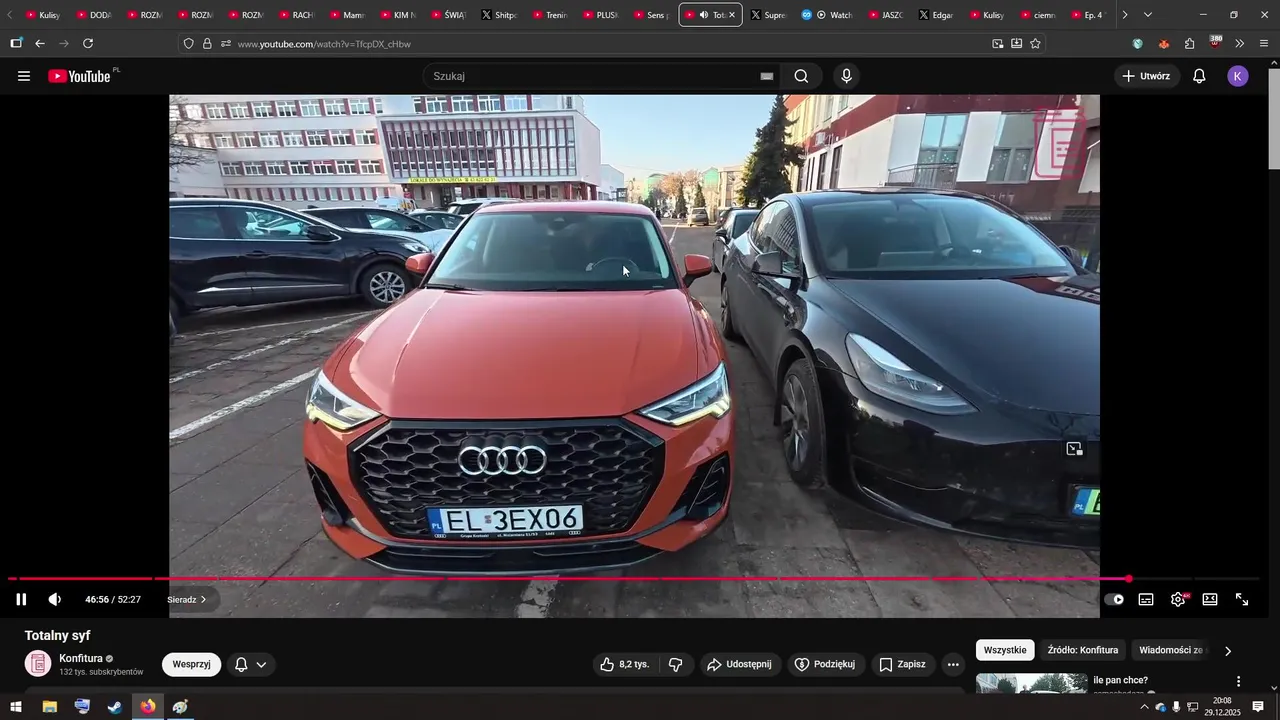Click the Konfitura channel avatar
This screenshot has width=1280, height=720.
tap(38, 663)
